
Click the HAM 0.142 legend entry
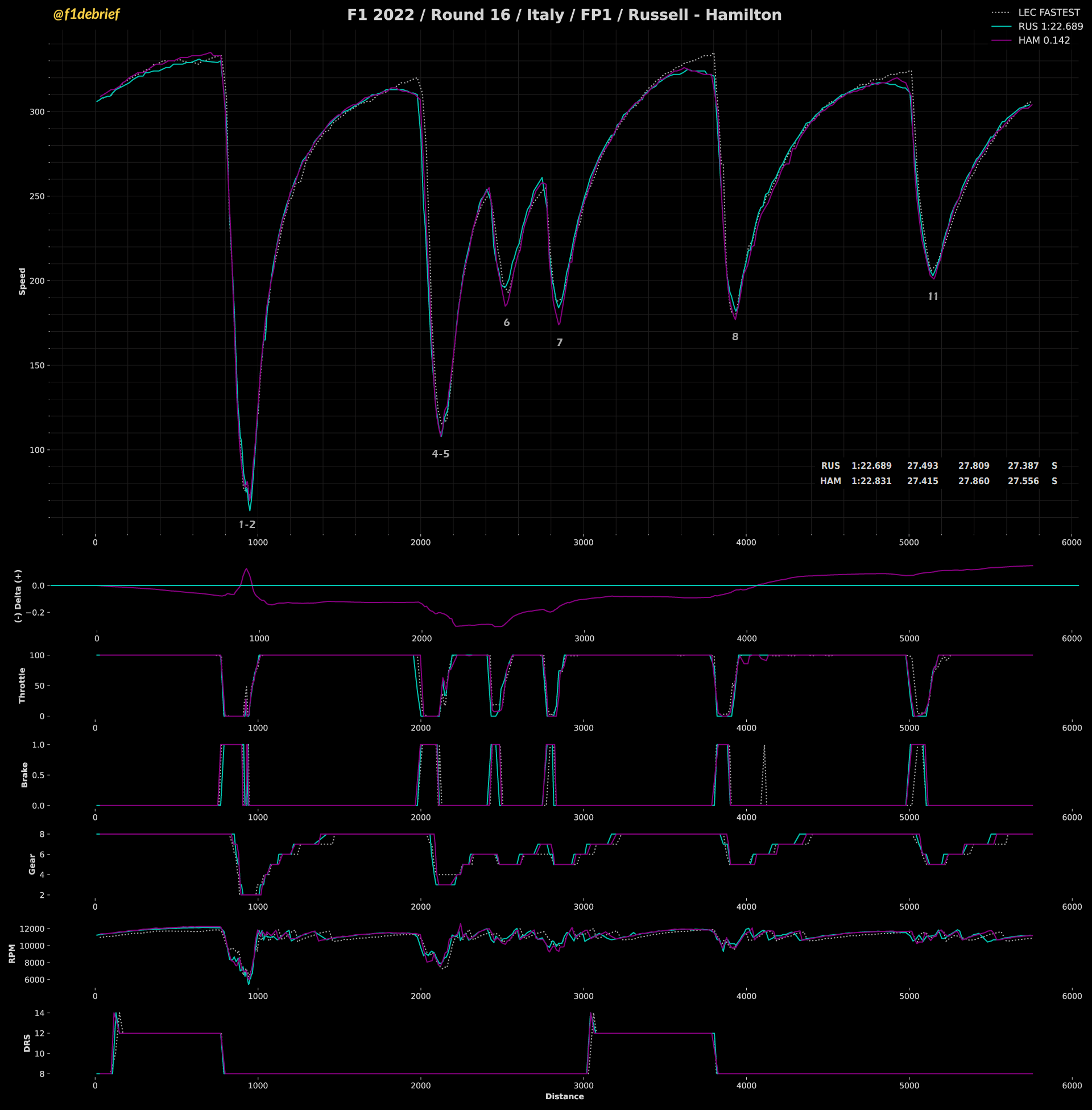click(1044, 40)
